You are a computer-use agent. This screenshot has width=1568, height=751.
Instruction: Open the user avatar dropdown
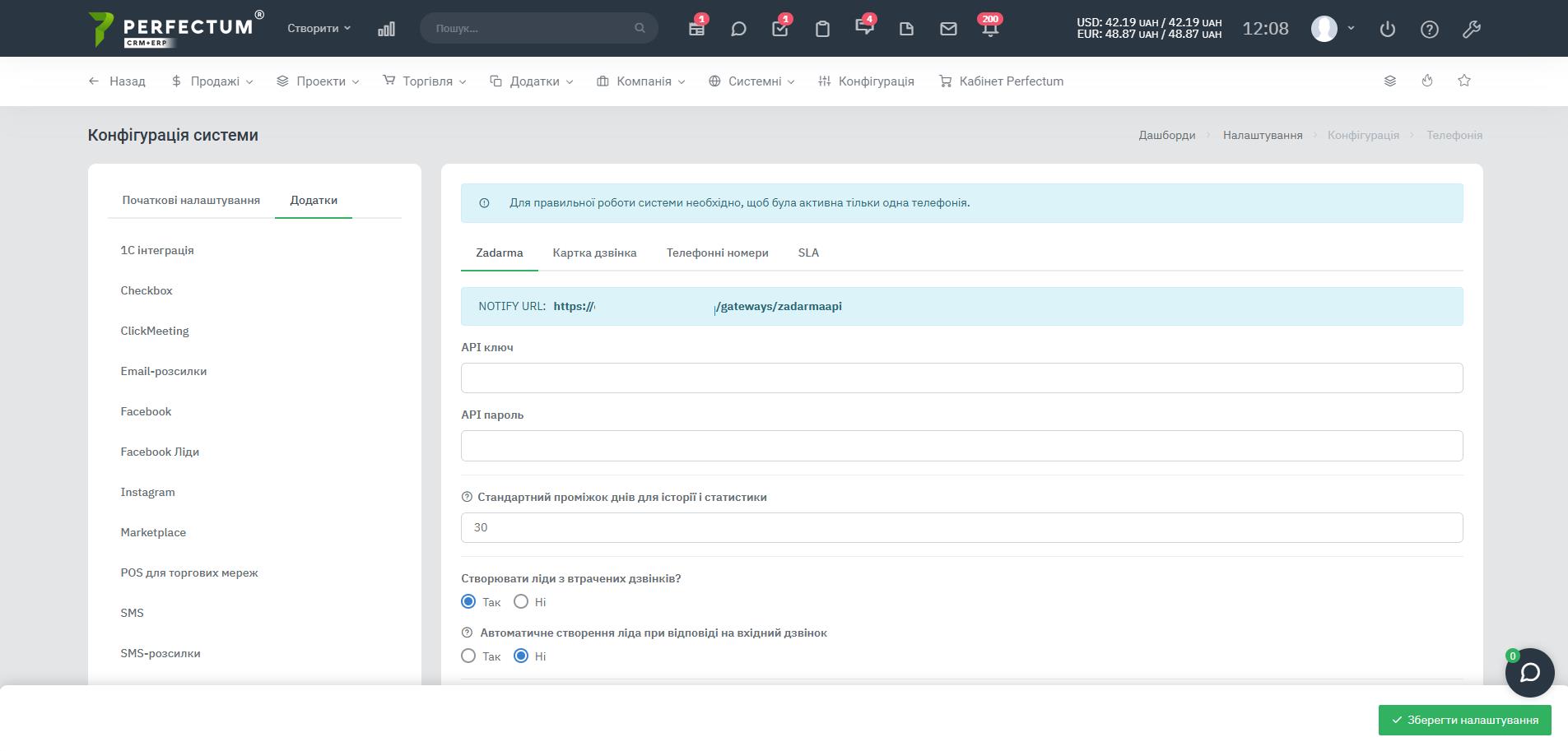click(1333, 28)
